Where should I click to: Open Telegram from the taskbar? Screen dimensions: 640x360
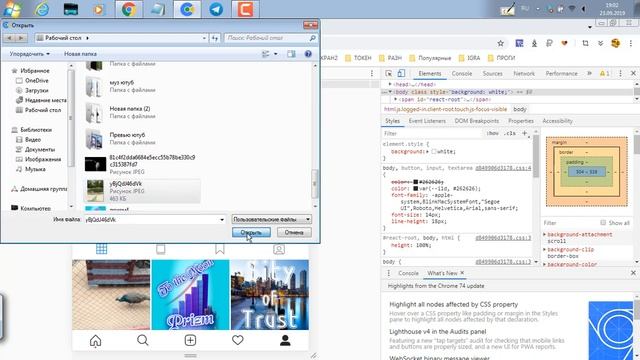coord(216,9)
